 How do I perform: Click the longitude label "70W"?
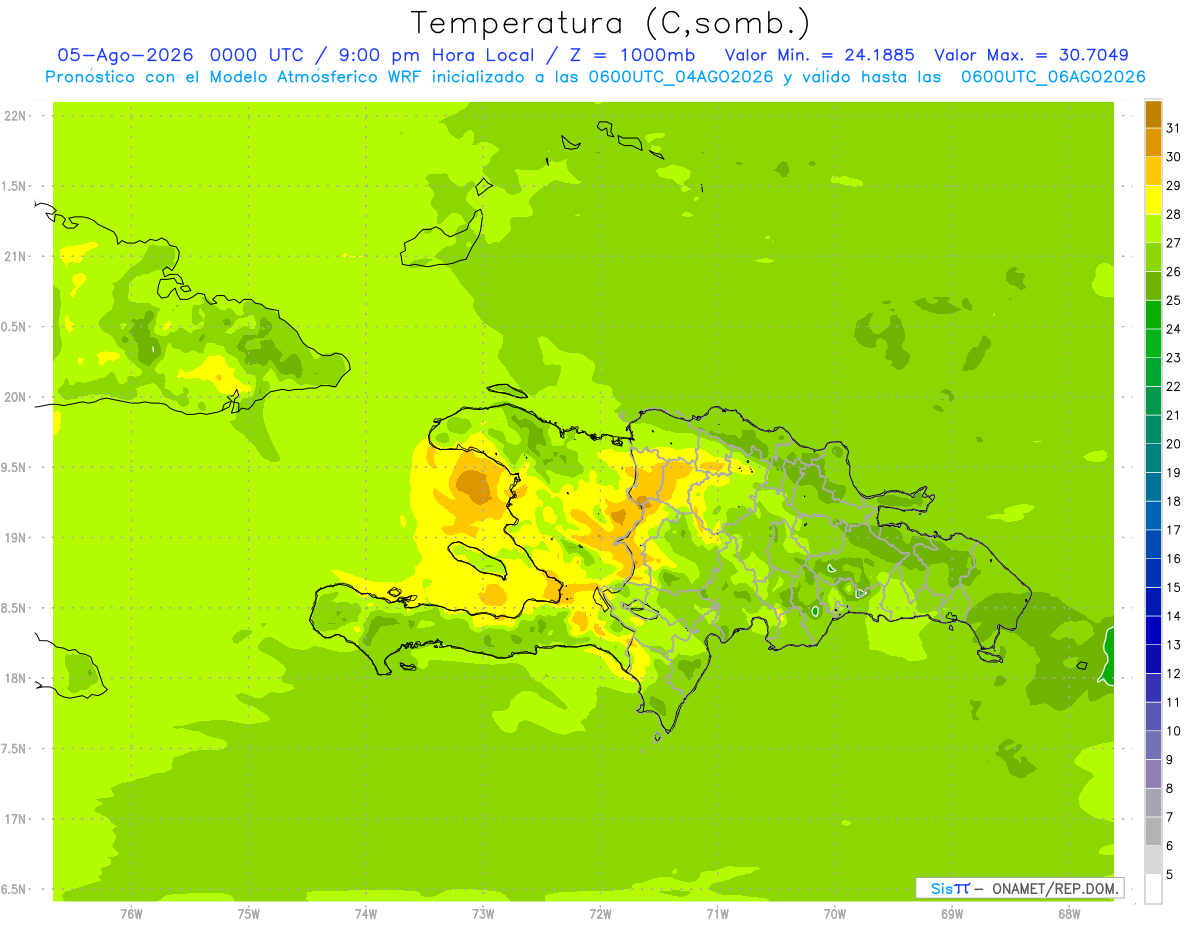click(x=835, y=914)
